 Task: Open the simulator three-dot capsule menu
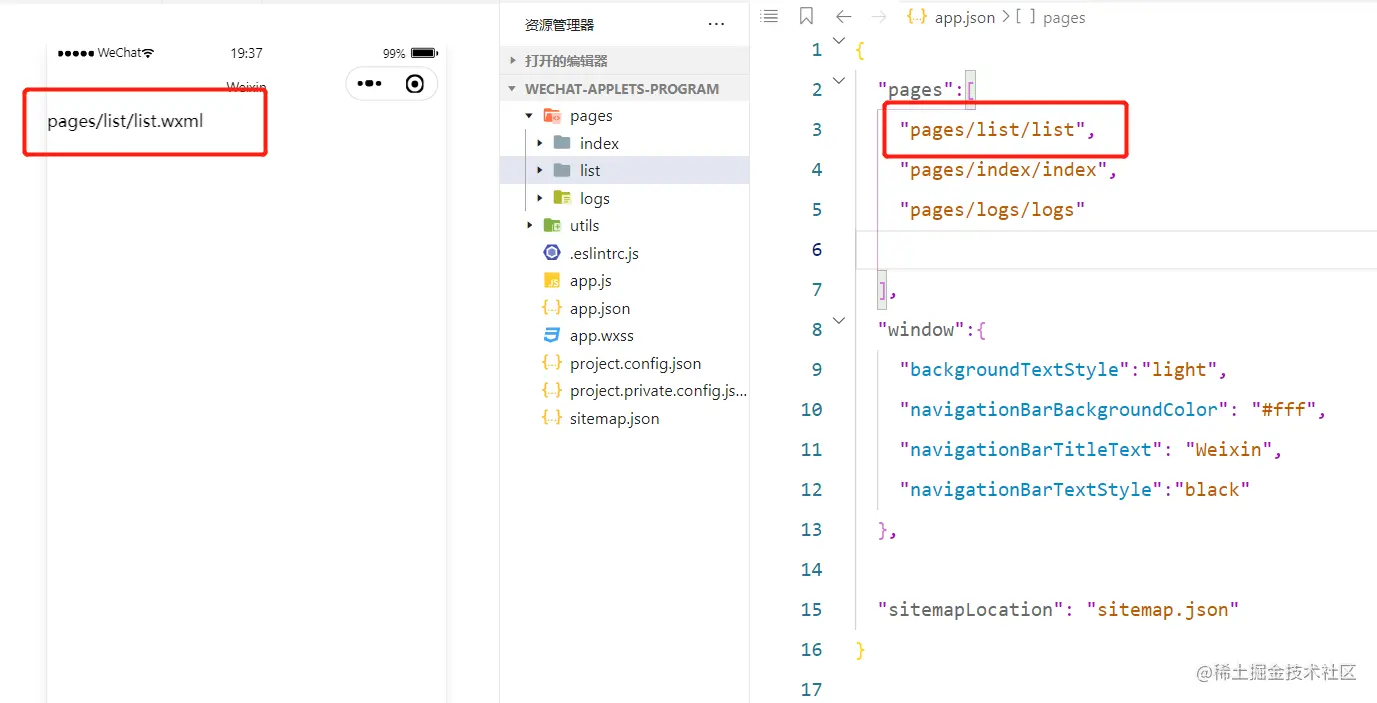[x=369, y=84]
